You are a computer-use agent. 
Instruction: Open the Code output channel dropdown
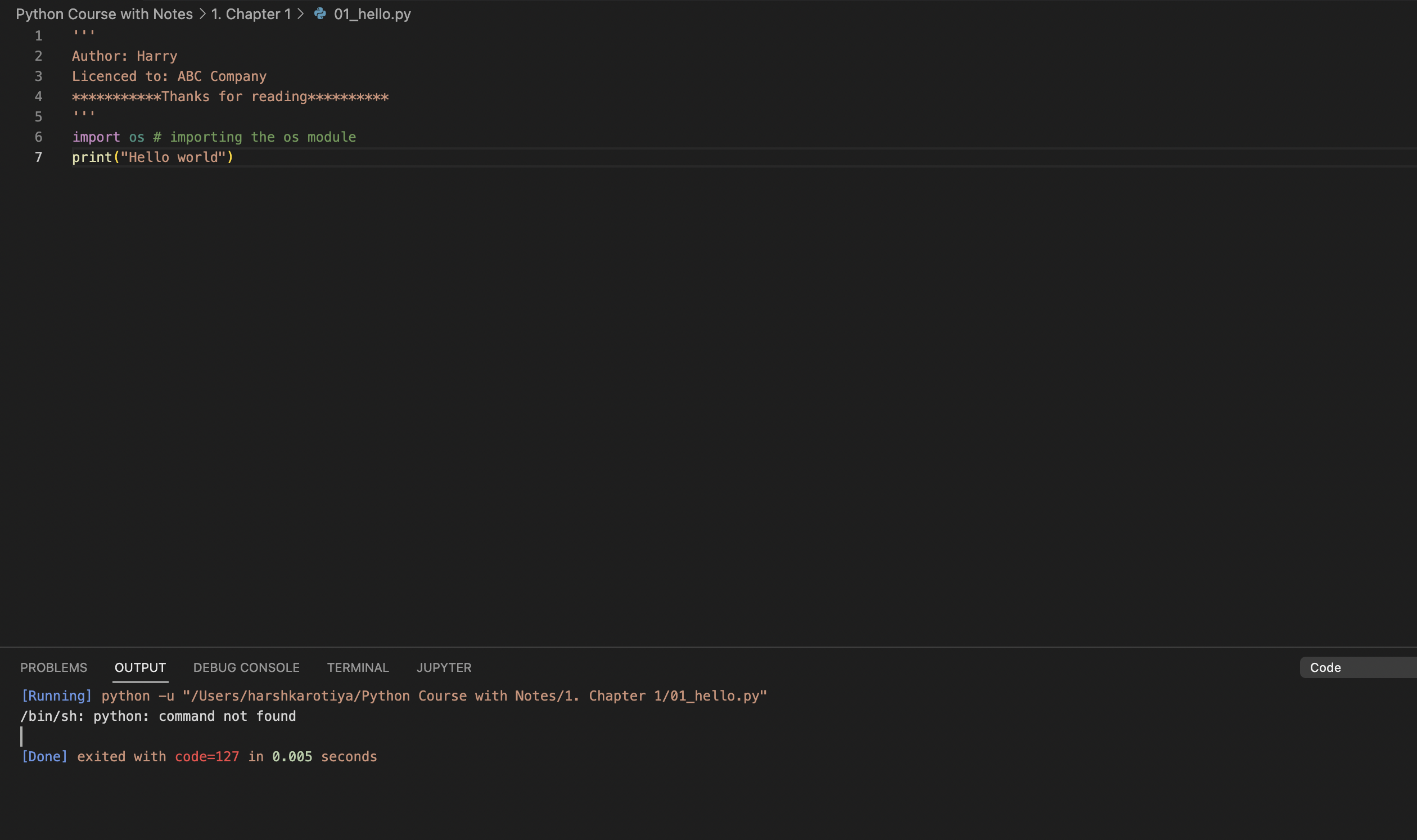click(x=1358, y=667)
